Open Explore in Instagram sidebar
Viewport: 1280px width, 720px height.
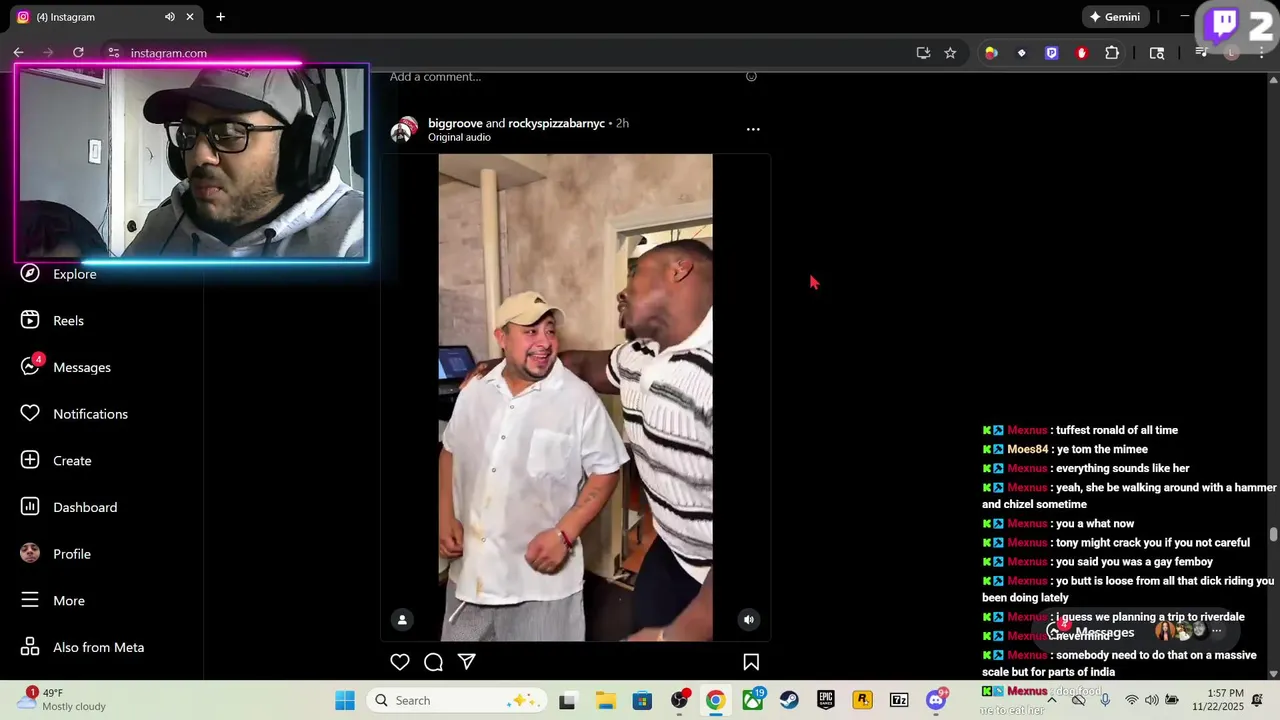pos(59,274)
